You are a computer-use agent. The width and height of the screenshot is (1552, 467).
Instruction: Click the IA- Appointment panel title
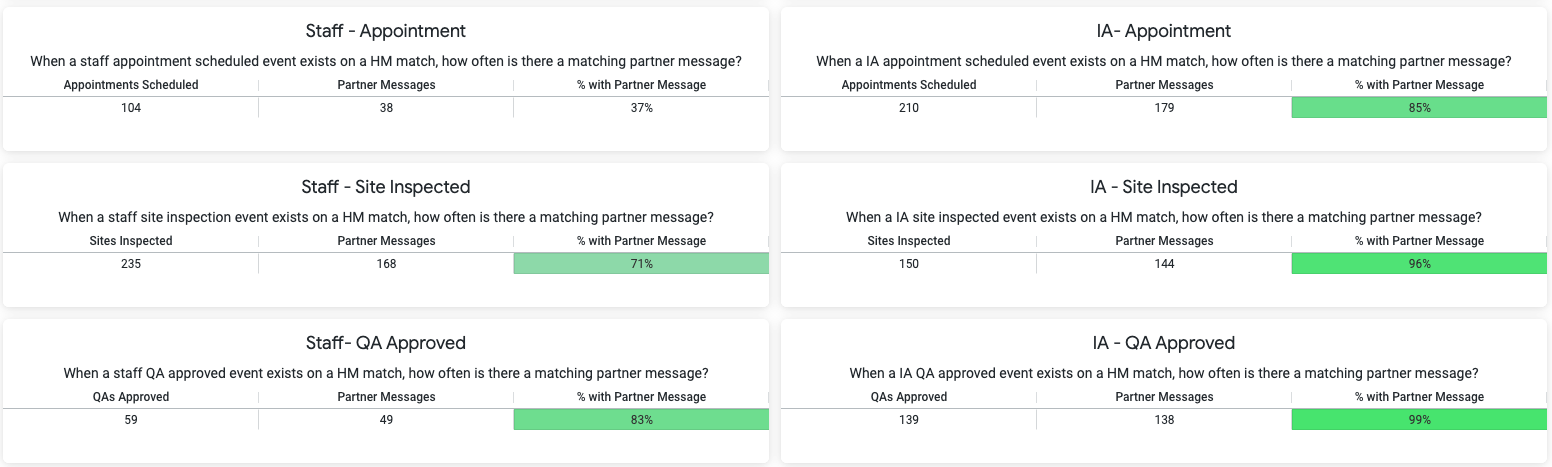pyautogui.click(x=1164, y=31)
